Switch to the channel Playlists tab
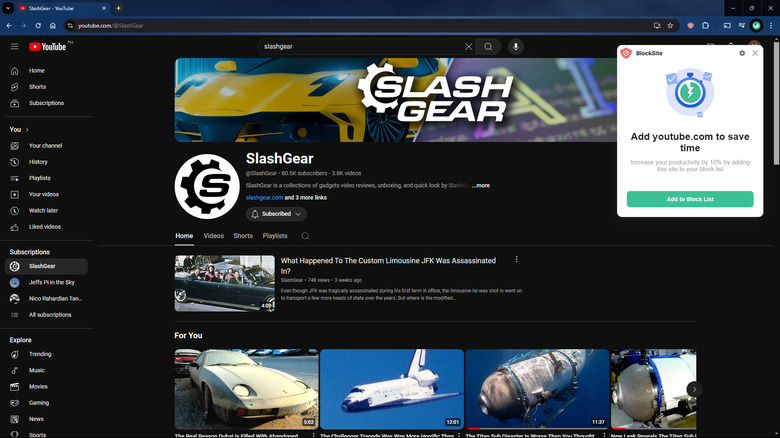The height and width of the screenshot is (438, 780). (x=275, y=236)
